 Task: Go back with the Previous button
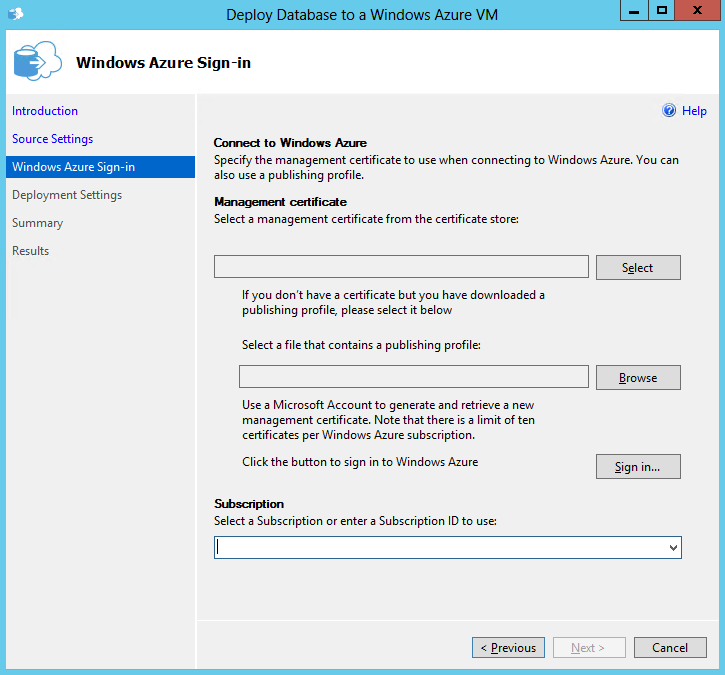coord(508,648)
